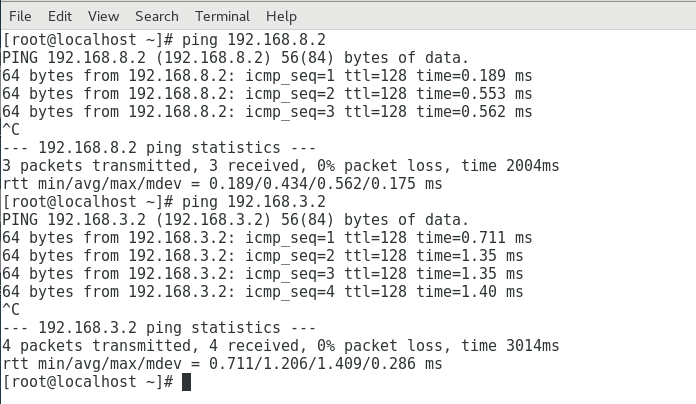Image resolution: width=696 pixels, height=404 pixels.
Task: Open the View menu
Action: tap(103, 16)
